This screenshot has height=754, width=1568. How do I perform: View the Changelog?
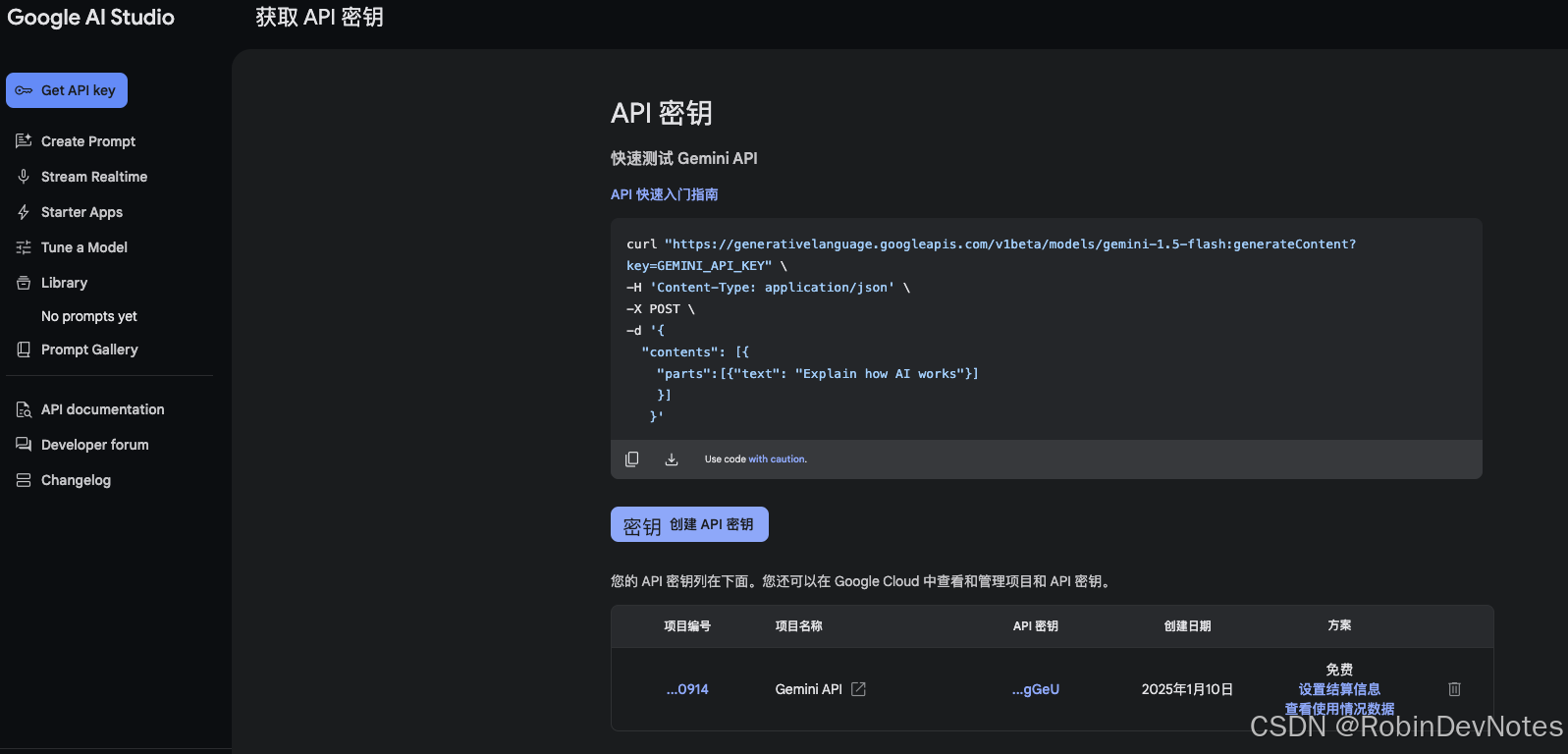click(x=76, y=480)
